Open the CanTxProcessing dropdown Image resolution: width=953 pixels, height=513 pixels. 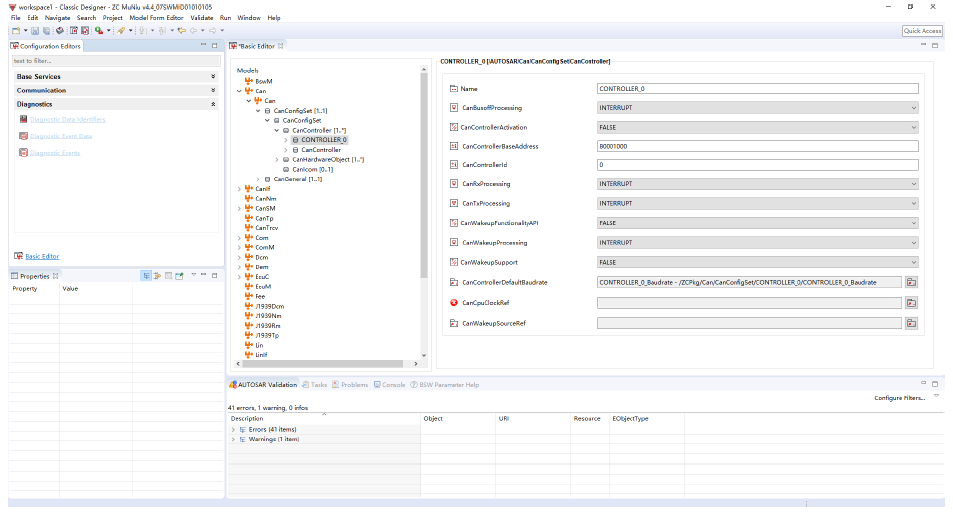(913, 204)
